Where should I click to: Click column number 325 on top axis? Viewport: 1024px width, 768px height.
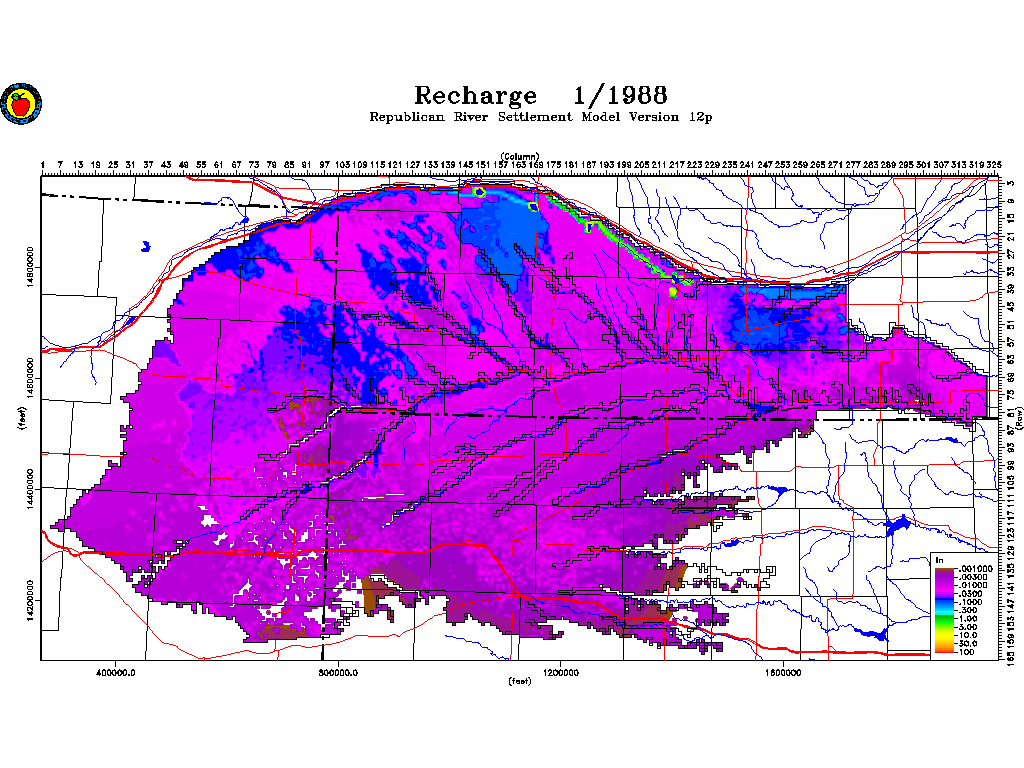[993, 165]
